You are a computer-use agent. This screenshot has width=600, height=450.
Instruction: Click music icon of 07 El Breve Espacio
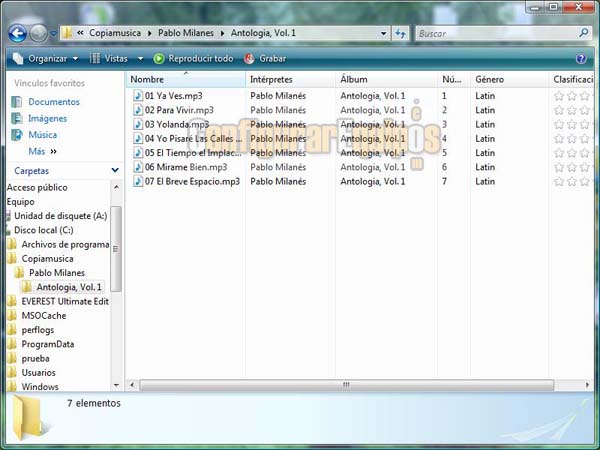[138, 181]
